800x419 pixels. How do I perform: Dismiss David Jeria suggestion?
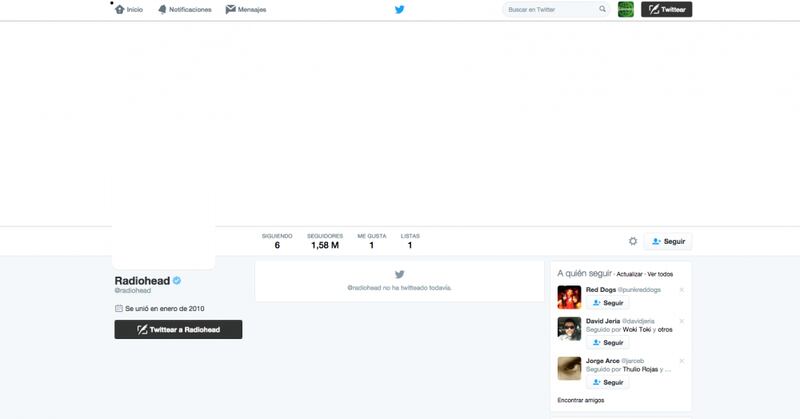point(682,321)
